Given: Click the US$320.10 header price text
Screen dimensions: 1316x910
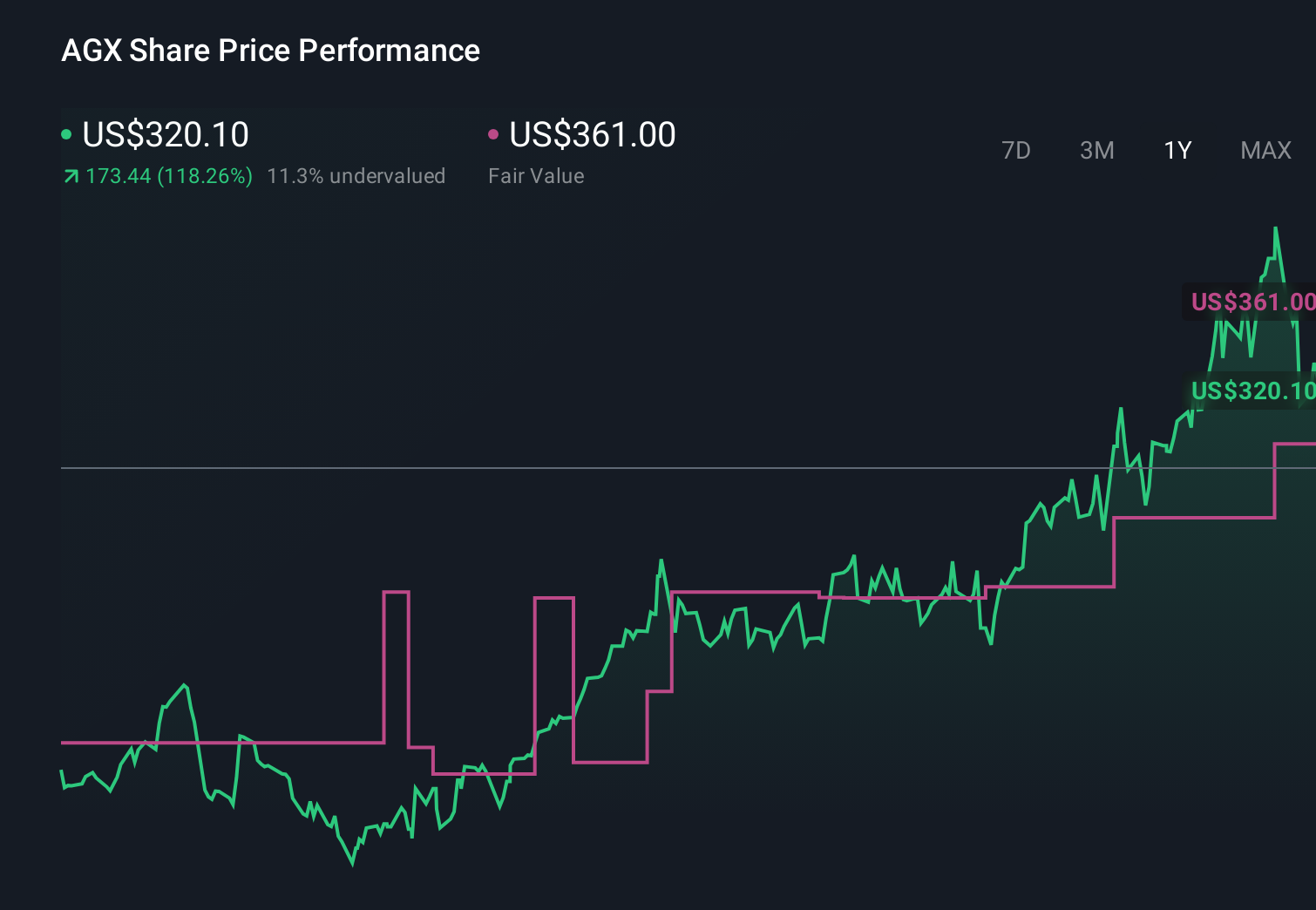Looking at the screenshot, I should pyautogui.click(x=166, y=134).
